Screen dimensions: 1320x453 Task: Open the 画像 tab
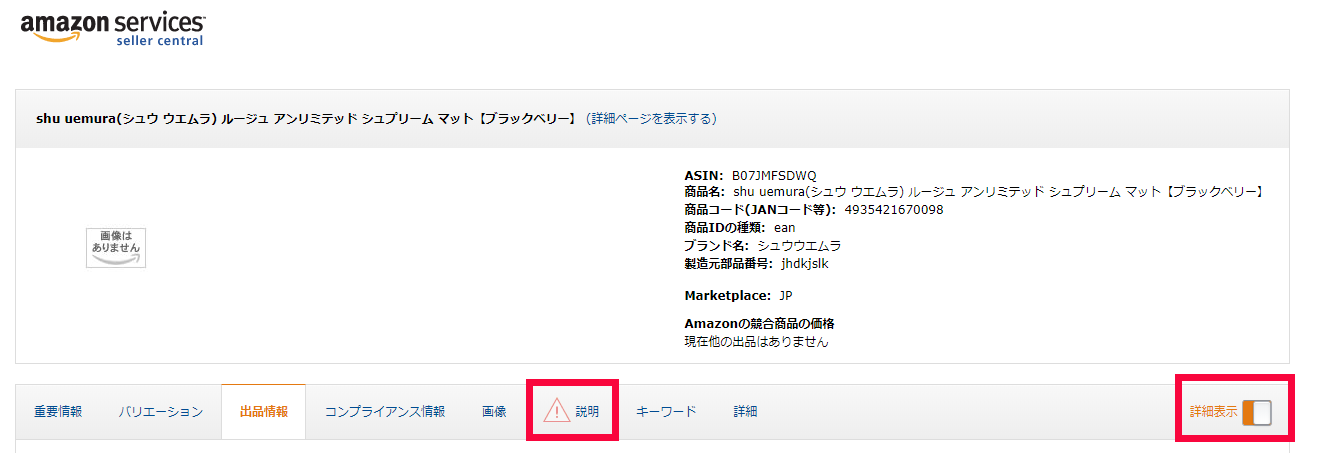(494, 412)
